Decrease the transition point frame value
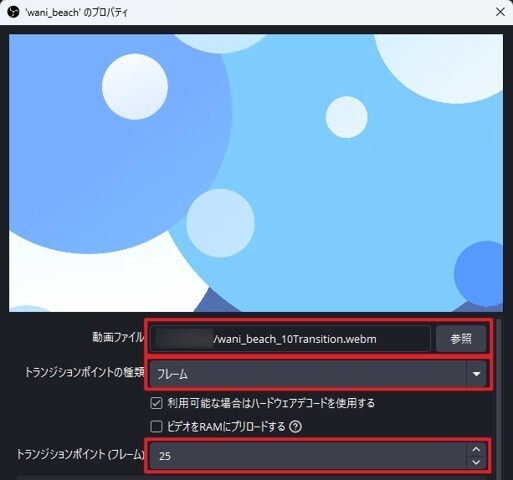Viewport: 513px width, 480px height. [476, 462]
